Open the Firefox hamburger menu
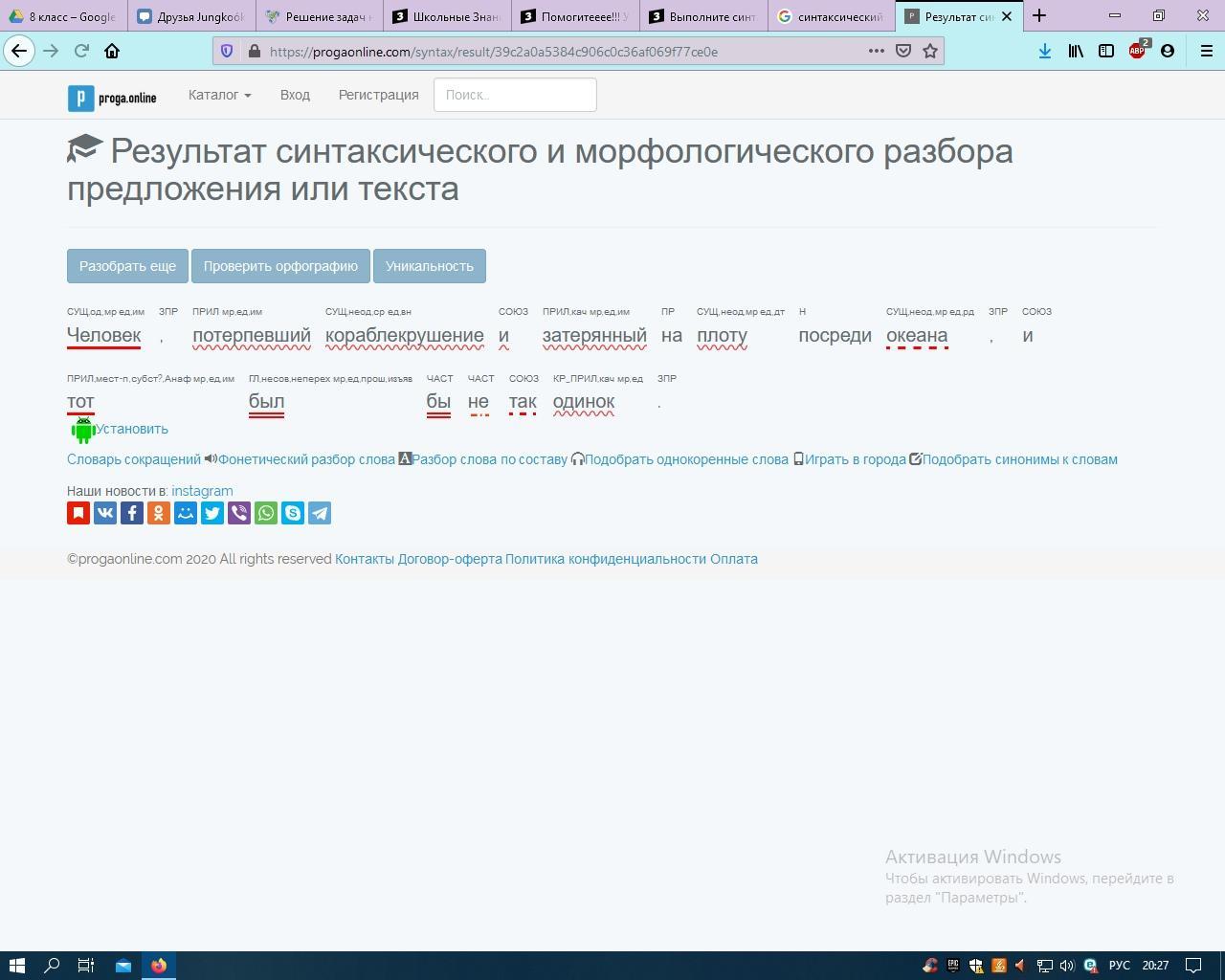Screen dimensions: 1225x980 tap(1207, 51)
